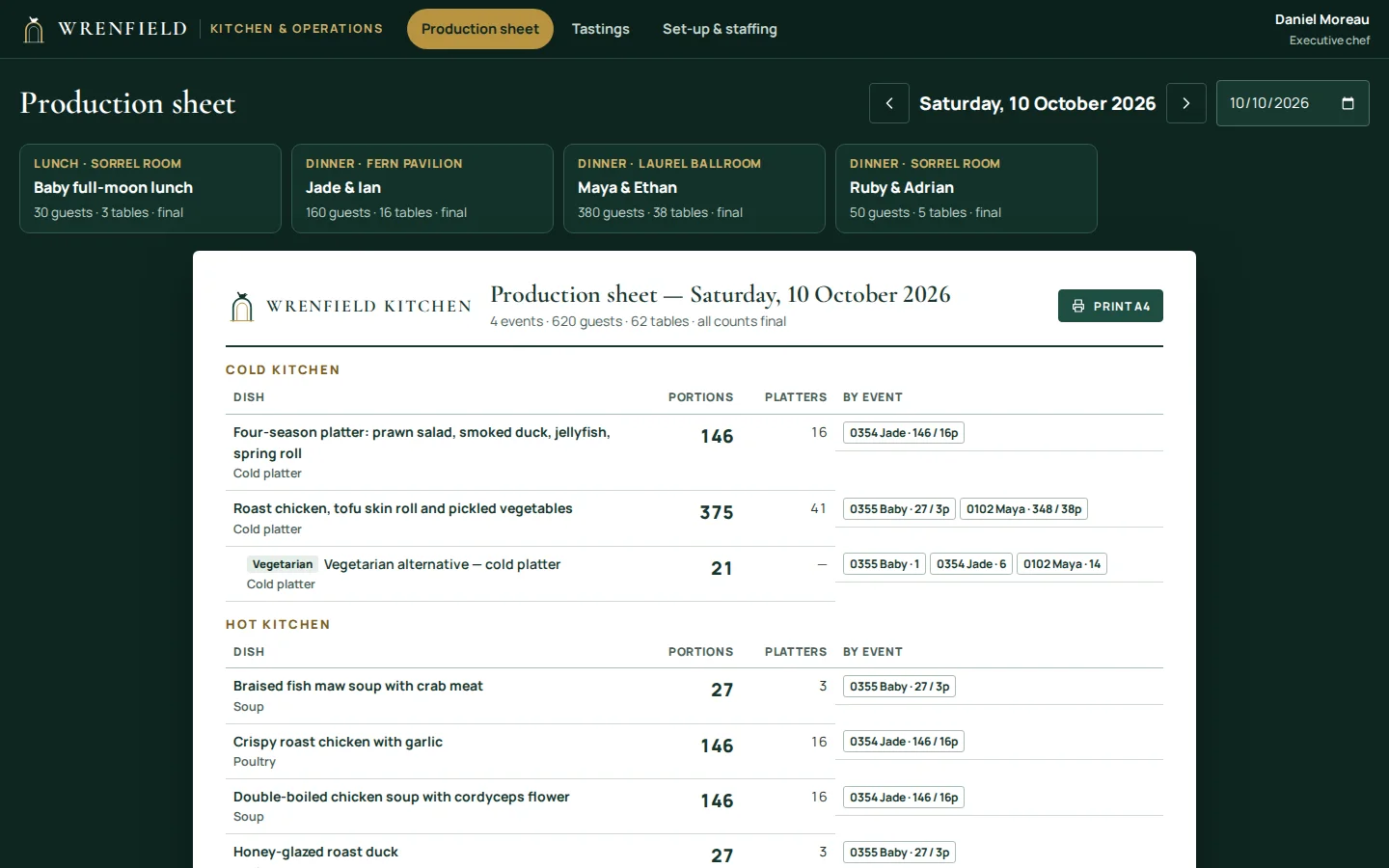
Task: Select the Baby full-moon lunch event card
Action: 150,188
